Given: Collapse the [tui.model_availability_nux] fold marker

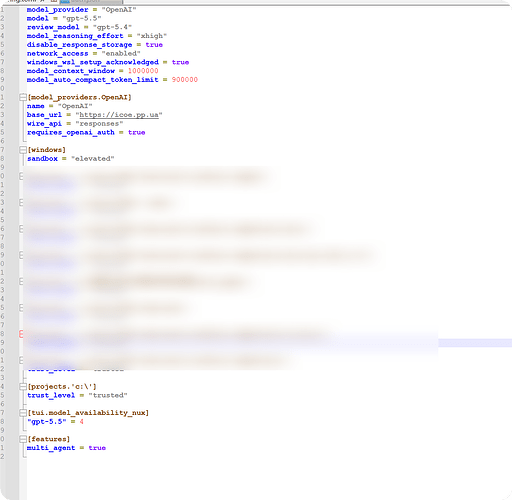Looking at the screenshot, I should click(23, 413).
